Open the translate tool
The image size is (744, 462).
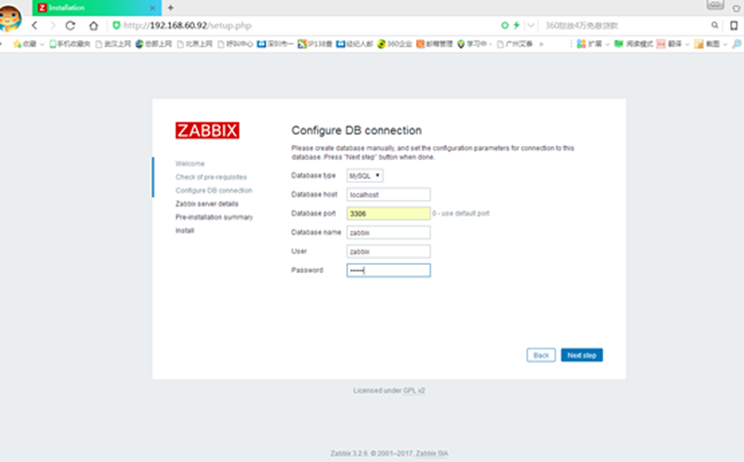(x=669, y=44)
